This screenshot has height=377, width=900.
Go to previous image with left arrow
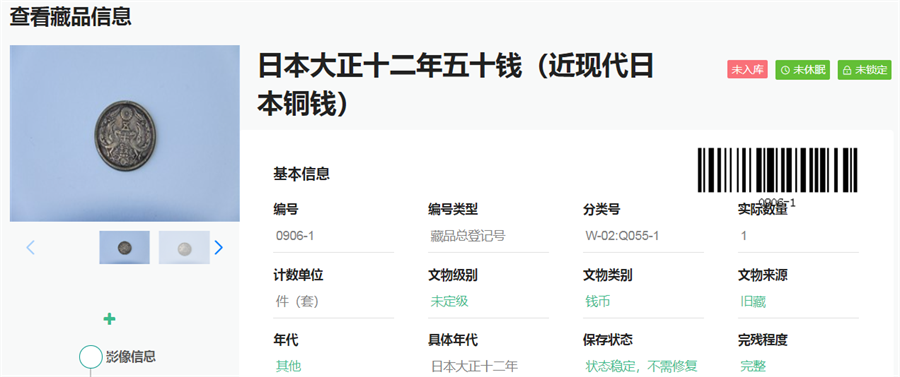coord(30,247)
